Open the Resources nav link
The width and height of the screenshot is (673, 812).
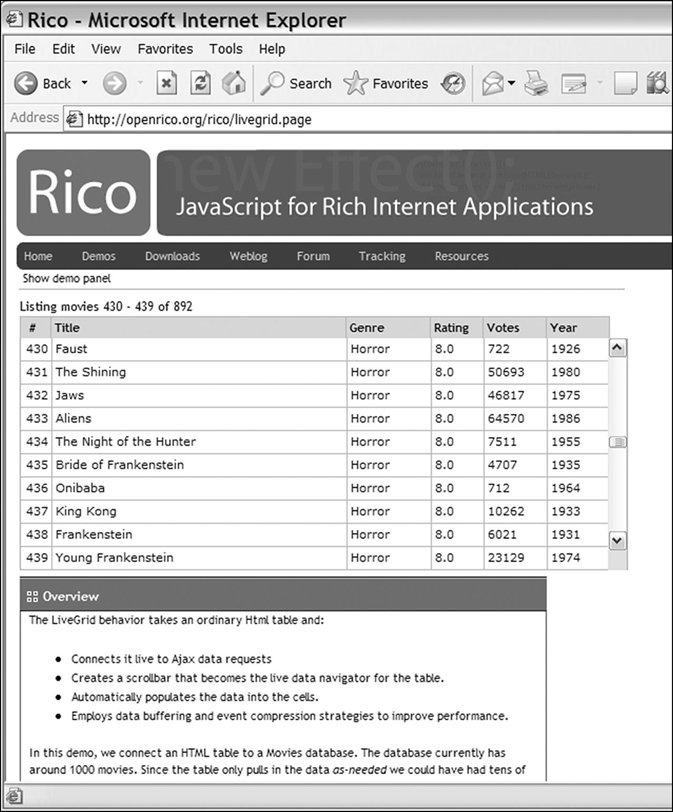[x=462, y=256]
